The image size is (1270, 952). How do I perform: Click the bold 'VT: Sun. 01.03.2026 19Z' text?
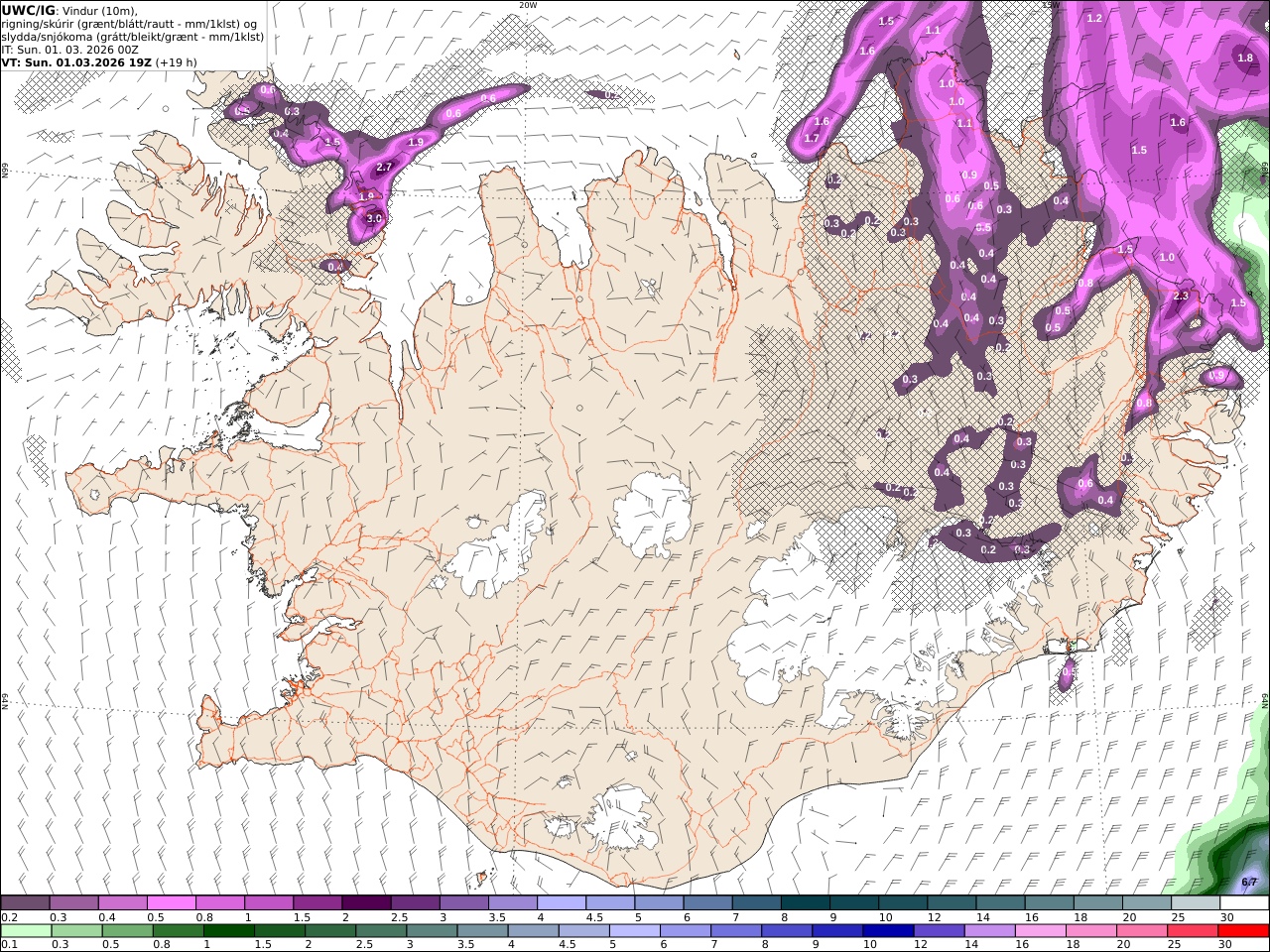pos(76,61)
